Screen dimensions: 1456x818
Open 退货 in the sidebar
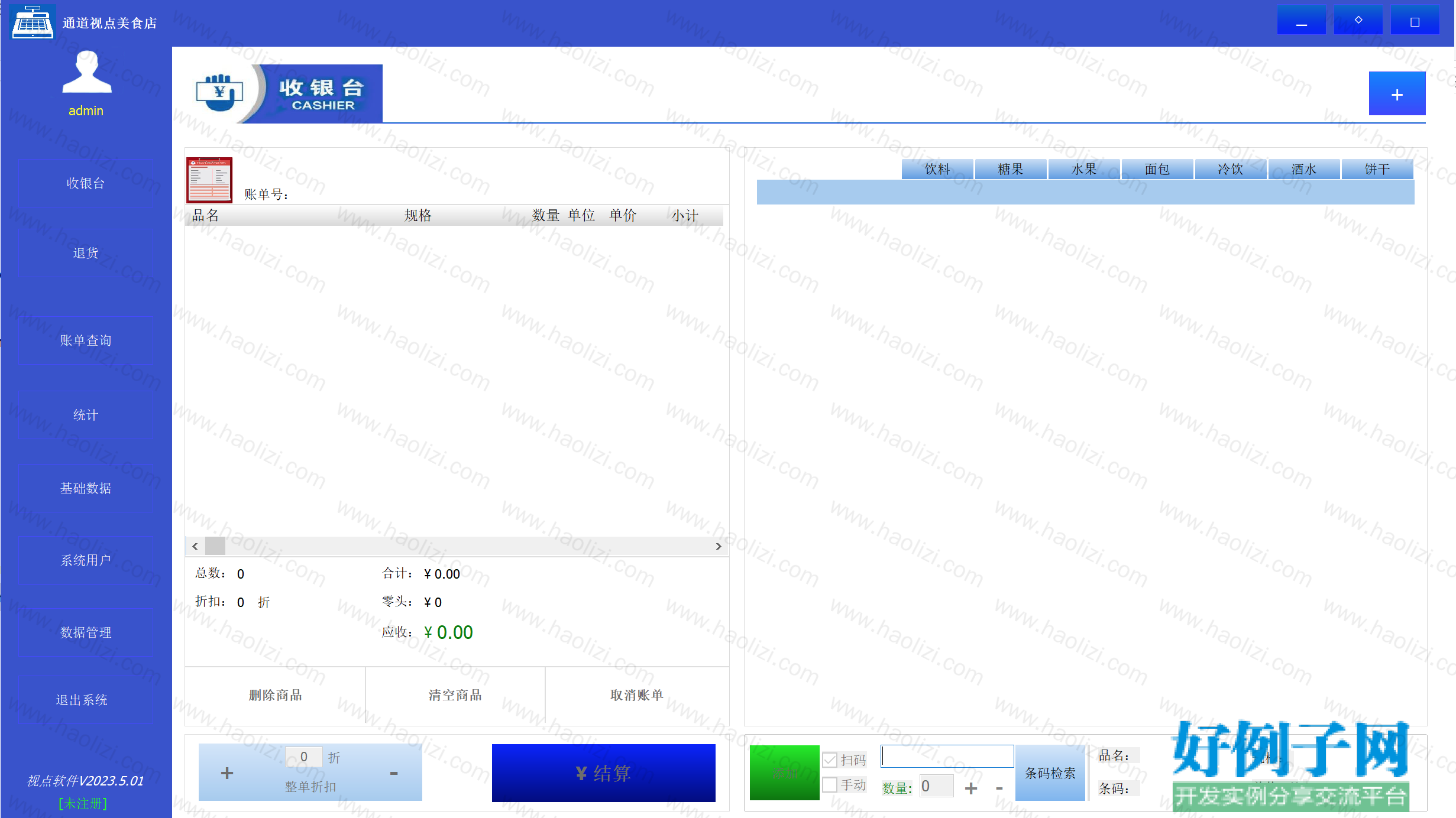tap(86, 253)
